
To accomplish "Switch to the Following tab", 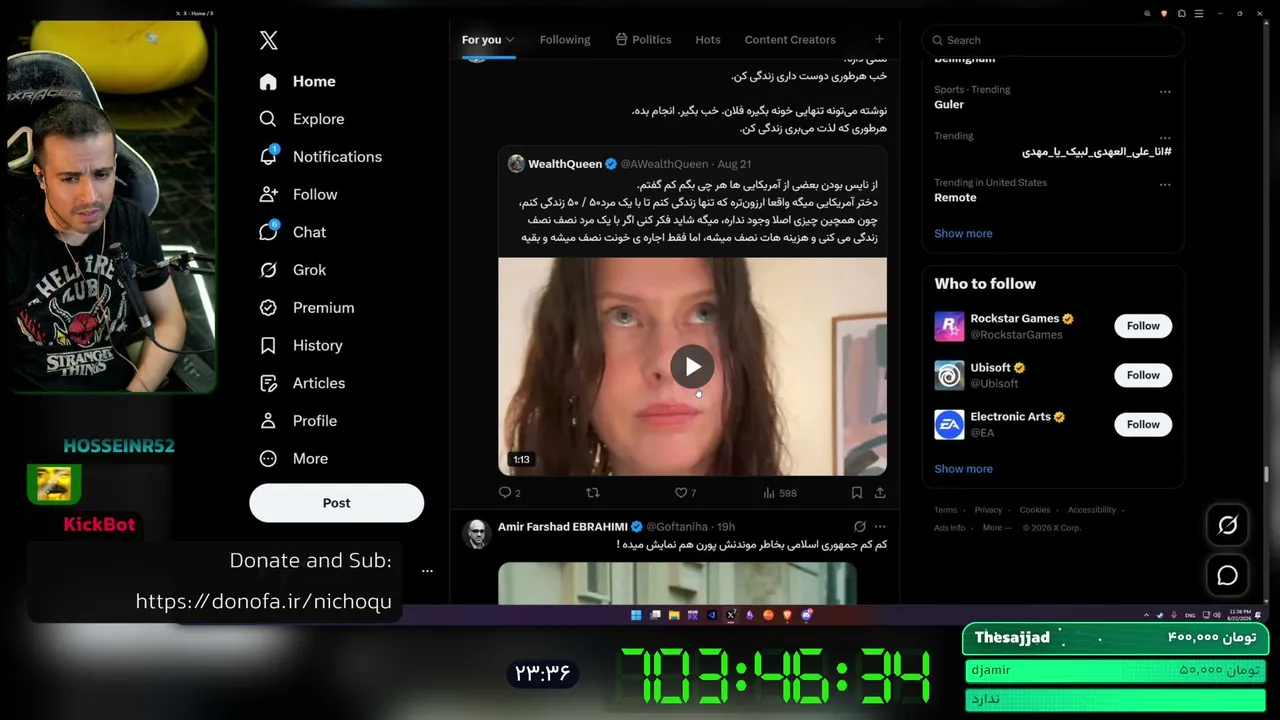I will click(x=565, y=40).
